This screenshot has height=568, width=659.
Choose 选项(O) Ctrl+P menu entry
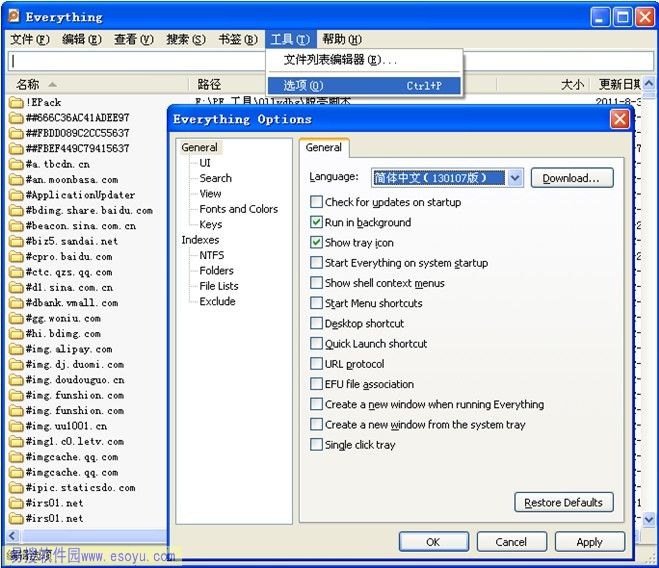point(364,85)
